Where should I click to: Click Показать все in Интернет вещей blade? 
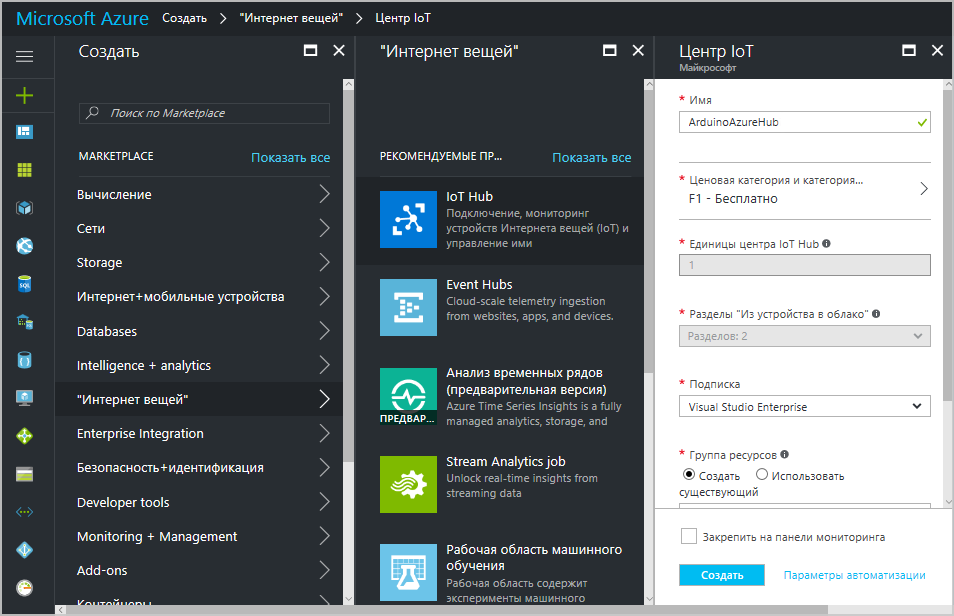coord(591,158)
